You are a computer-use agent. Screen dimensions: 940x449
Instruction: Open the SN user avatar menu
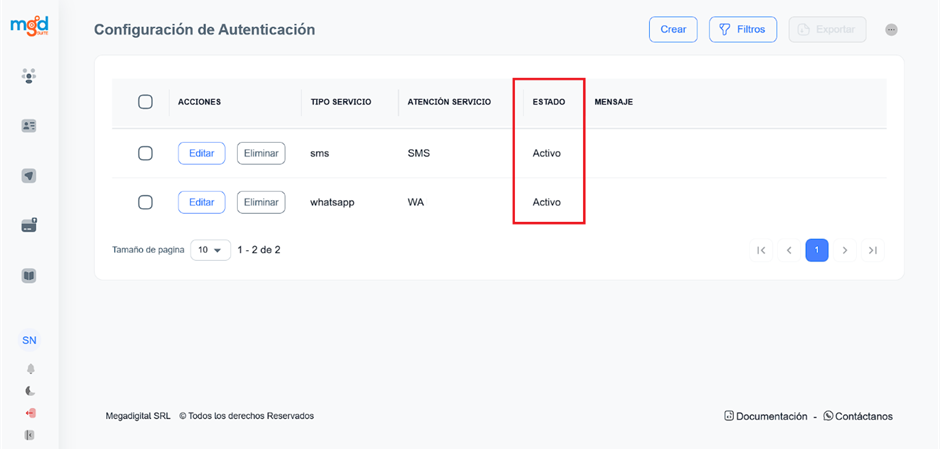(29, 340)
